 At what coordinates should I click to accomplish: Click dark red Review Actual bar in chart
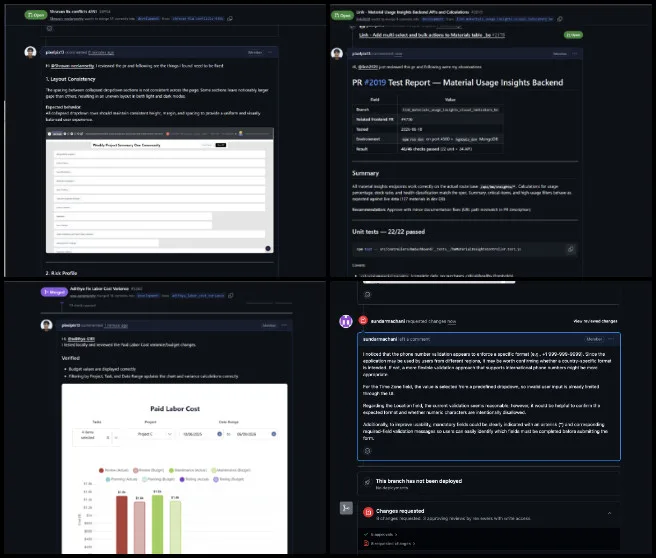coord(122,525)
